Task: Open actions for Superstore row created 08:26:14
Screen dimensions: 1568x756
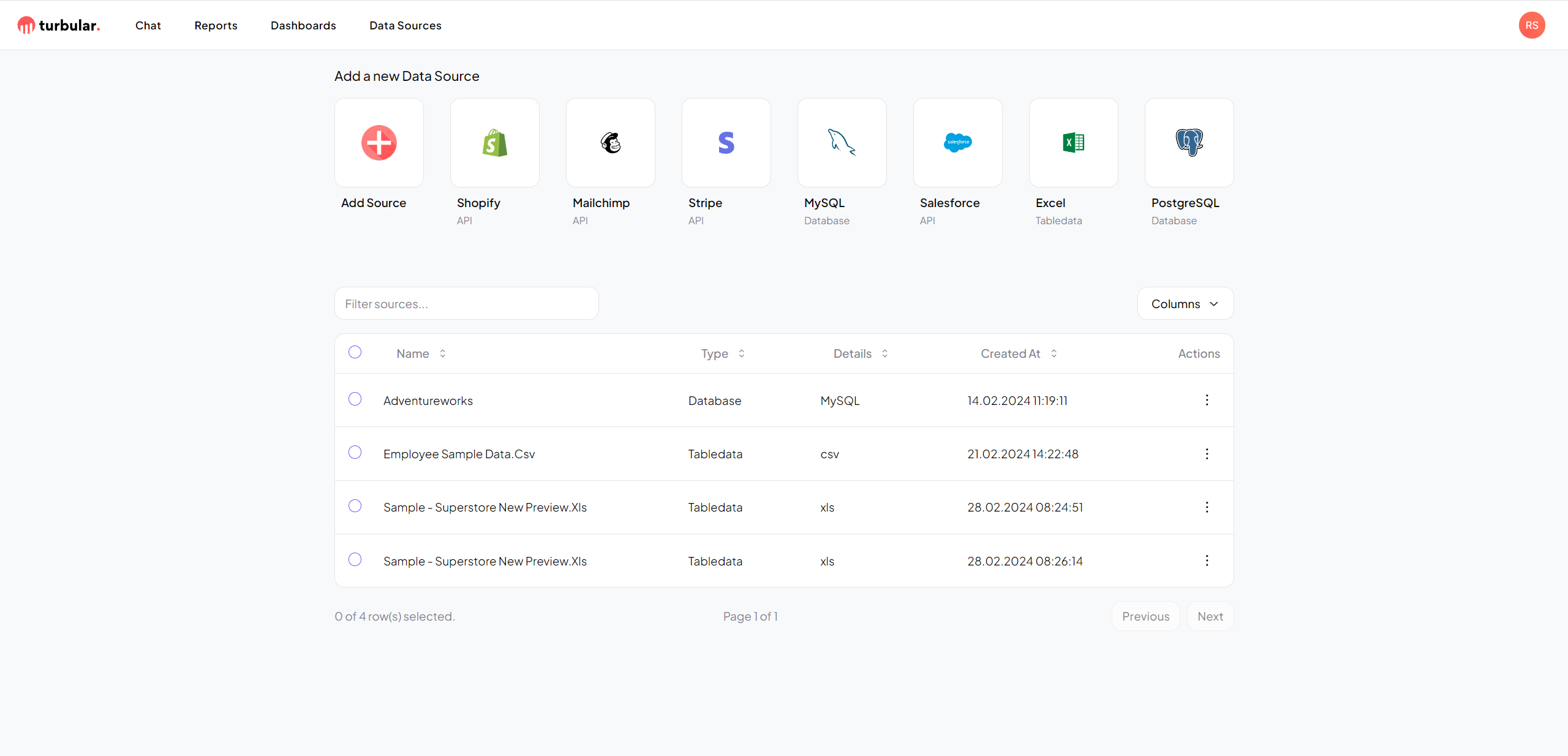Action: [x=1207, y=561]
